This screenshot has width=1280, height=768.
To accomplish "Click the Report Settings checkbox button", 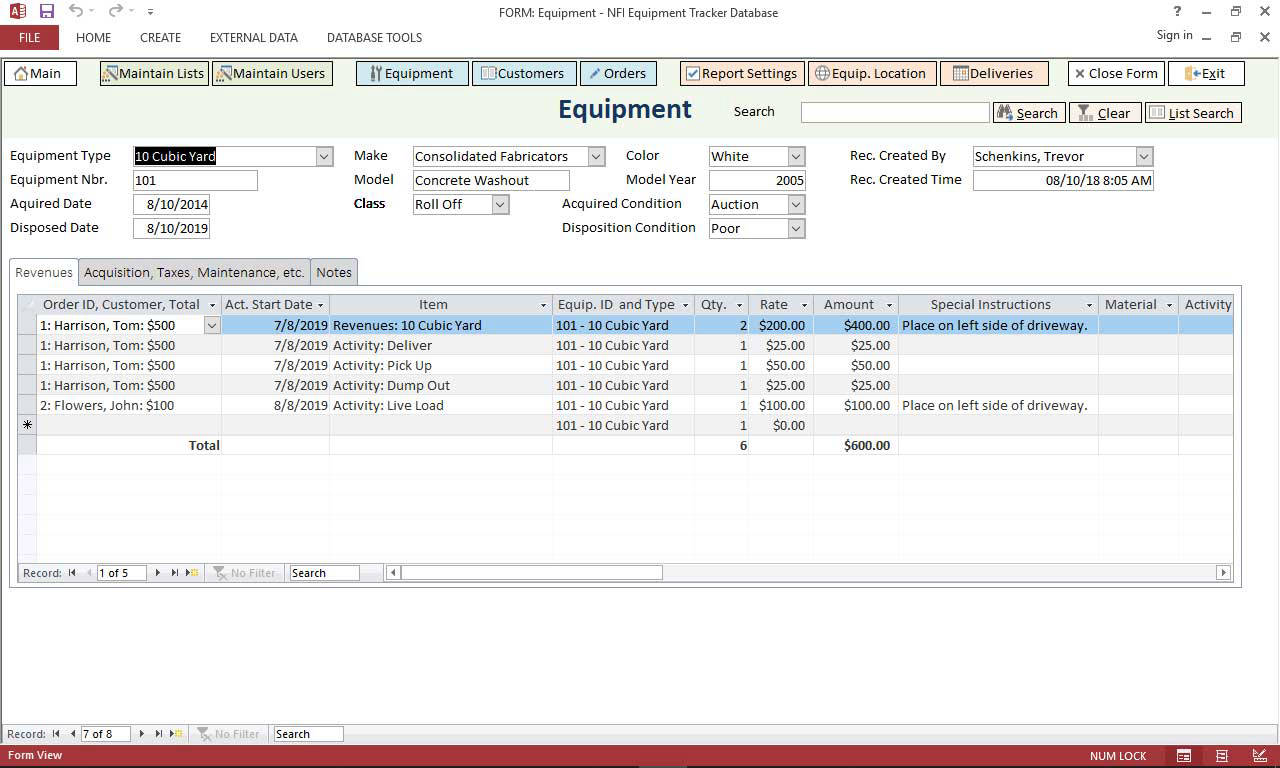I will tap(741, 73).
